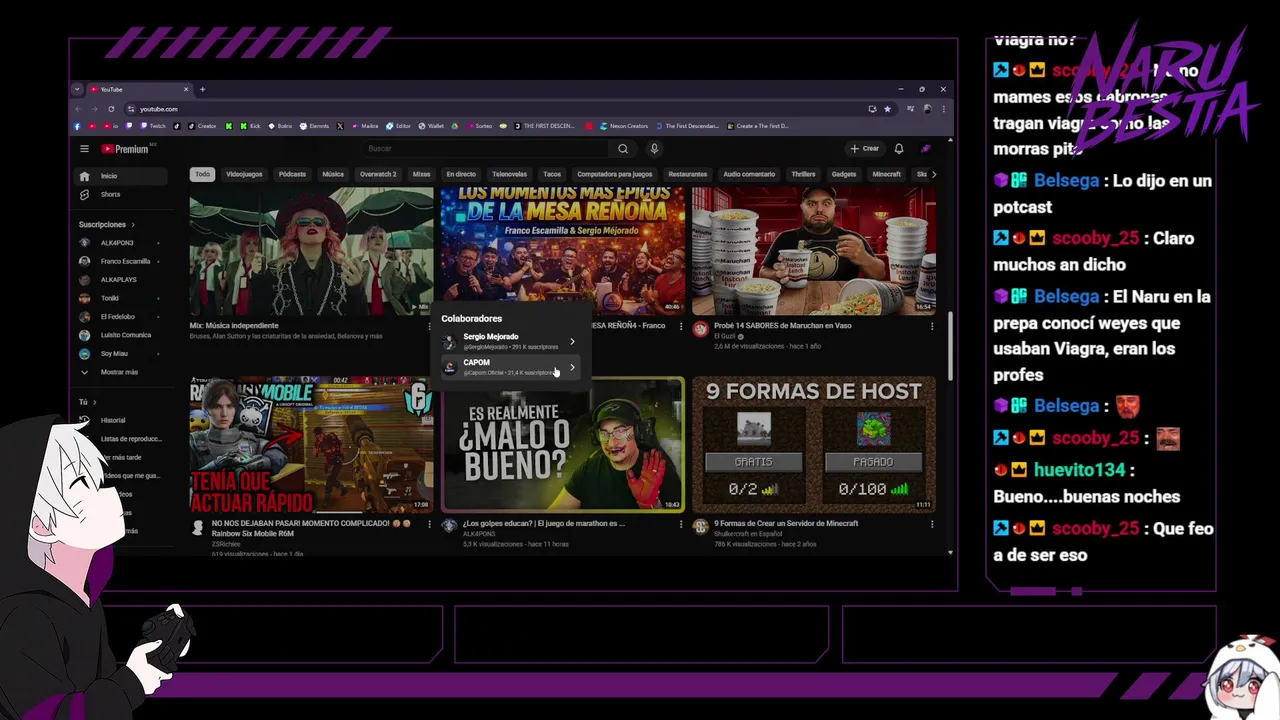
Task: Expand the Suscripciones section
Action: click(x=107, y=224)
